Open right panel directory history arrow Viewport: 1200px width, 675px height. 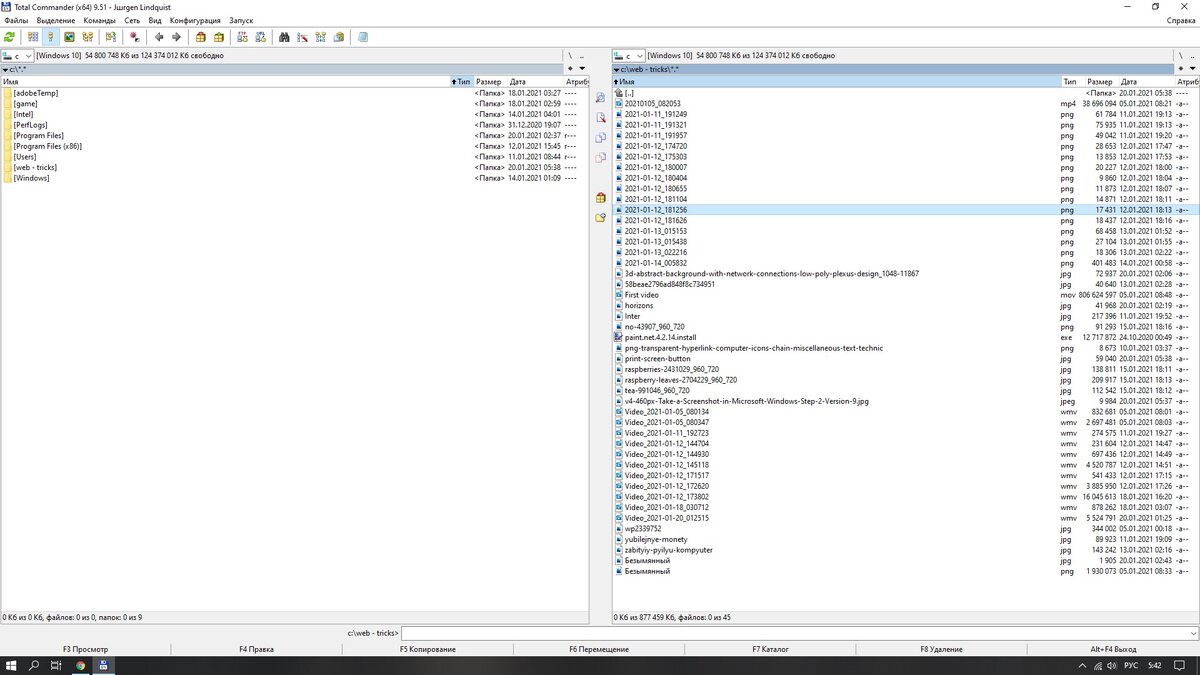click(x=1193, y=68)
